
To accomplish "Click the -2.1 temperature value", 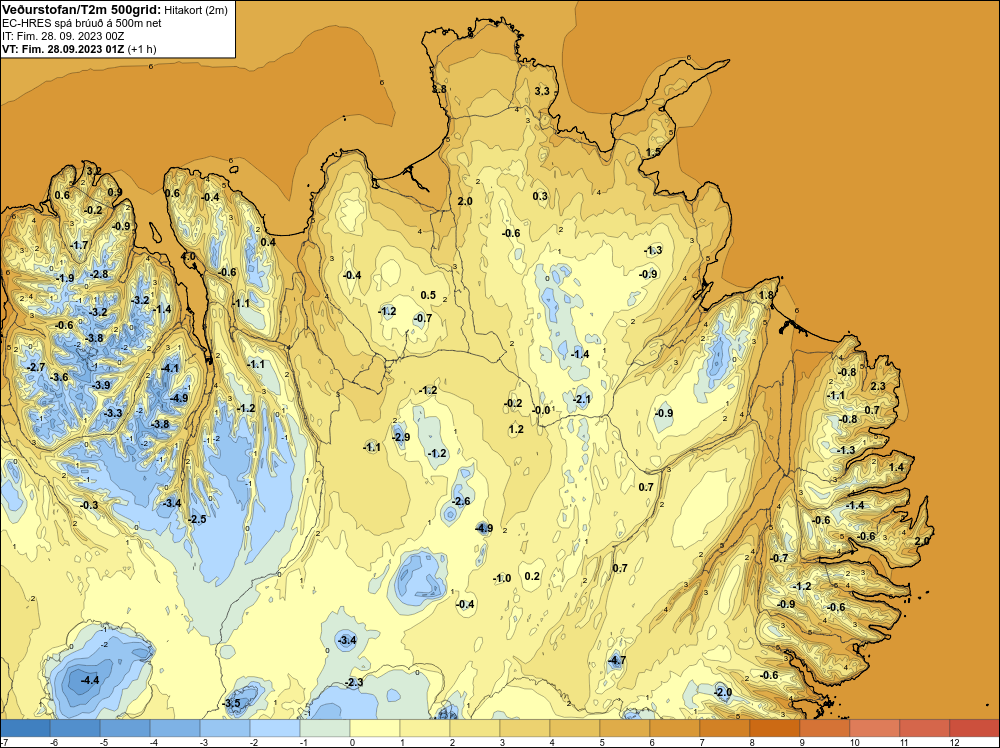I will click(582, 400).
